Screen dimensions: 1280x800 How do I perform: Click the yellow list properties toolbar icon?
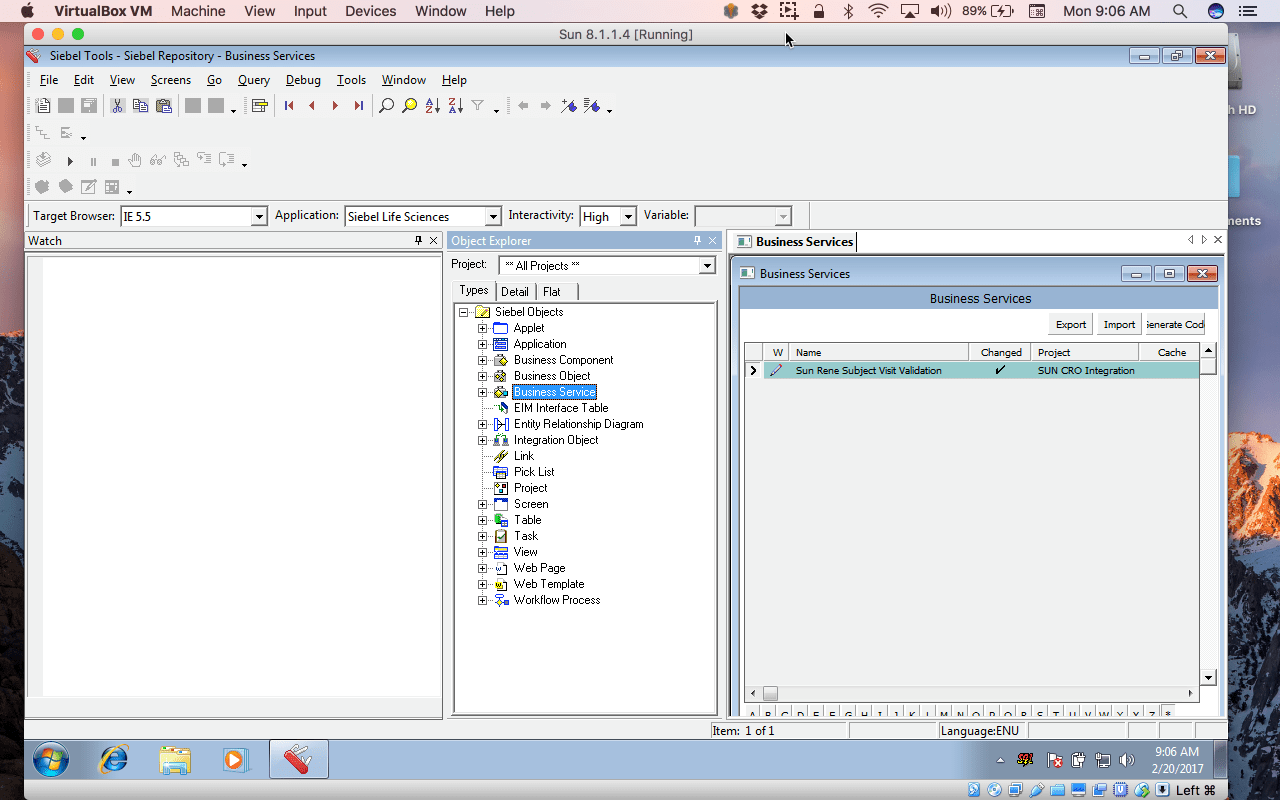pyautogui.click(x=260, y=106)
